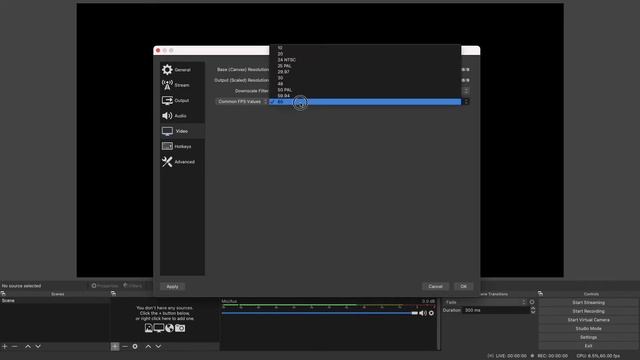Open Advanced settings via tools icon
The height and width of the screenshot is (360, 640).
tap(167, 162)
